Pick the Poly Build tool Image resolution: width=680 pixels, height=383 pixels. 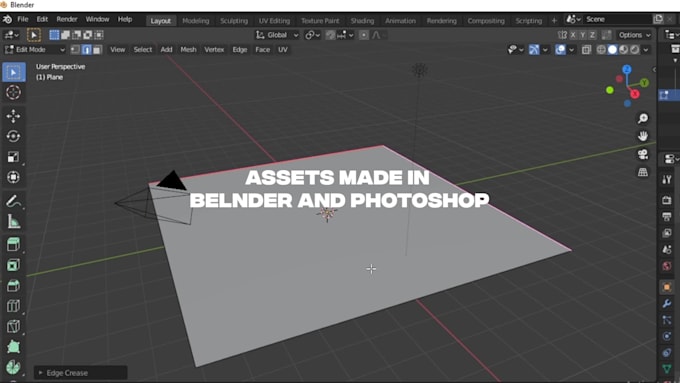point(13,347)
